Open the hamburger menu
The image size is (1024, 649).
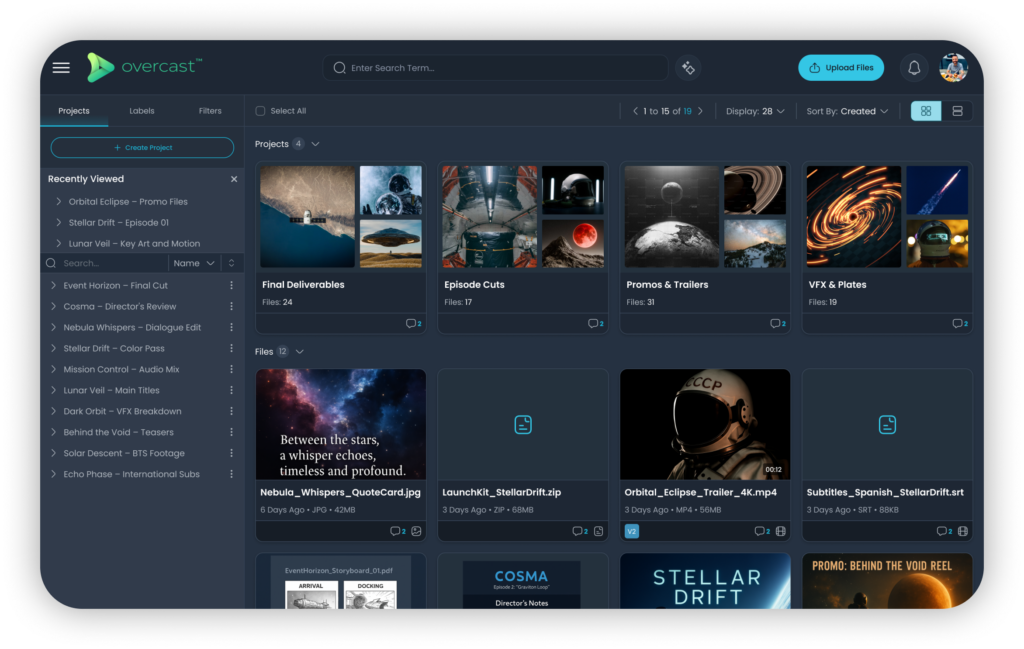pos(61,68)
